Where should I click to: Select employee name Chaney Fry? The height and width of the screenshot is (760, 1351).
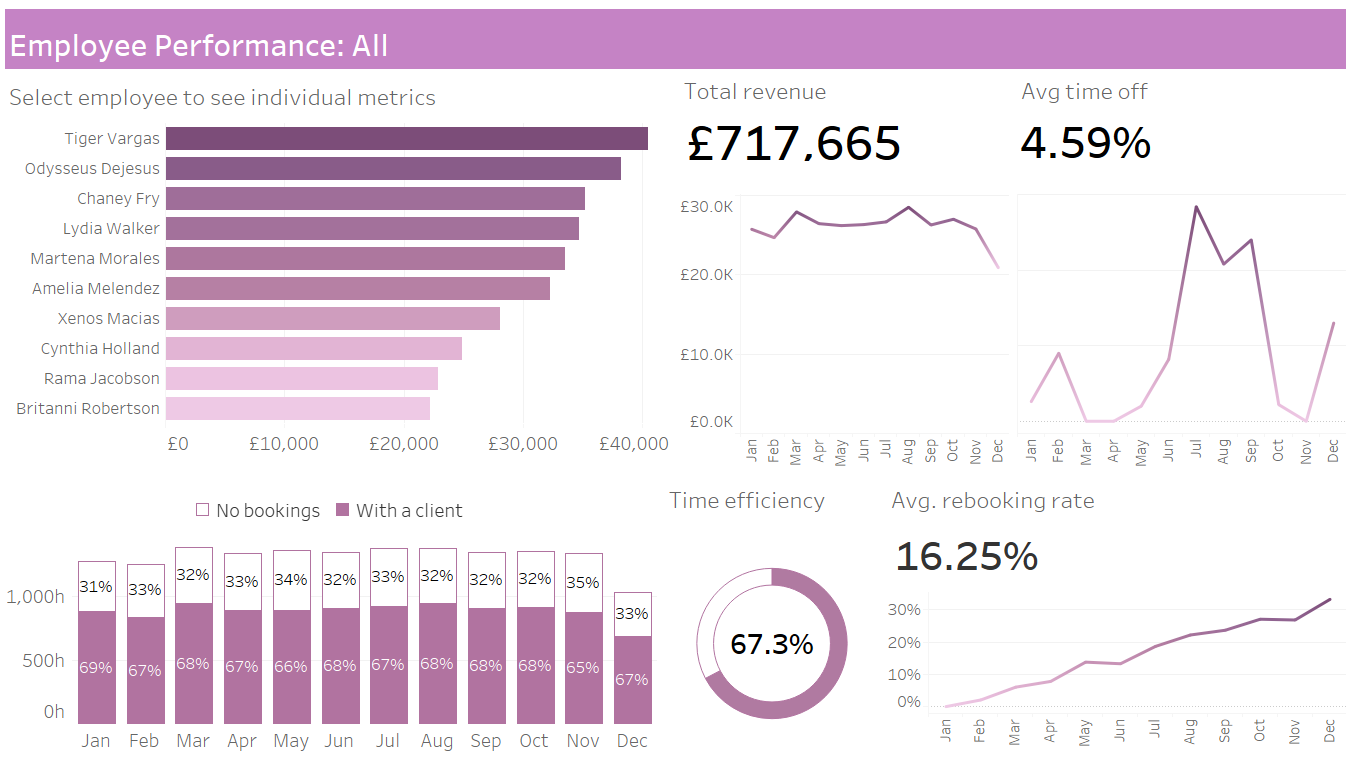click(118, 199)
